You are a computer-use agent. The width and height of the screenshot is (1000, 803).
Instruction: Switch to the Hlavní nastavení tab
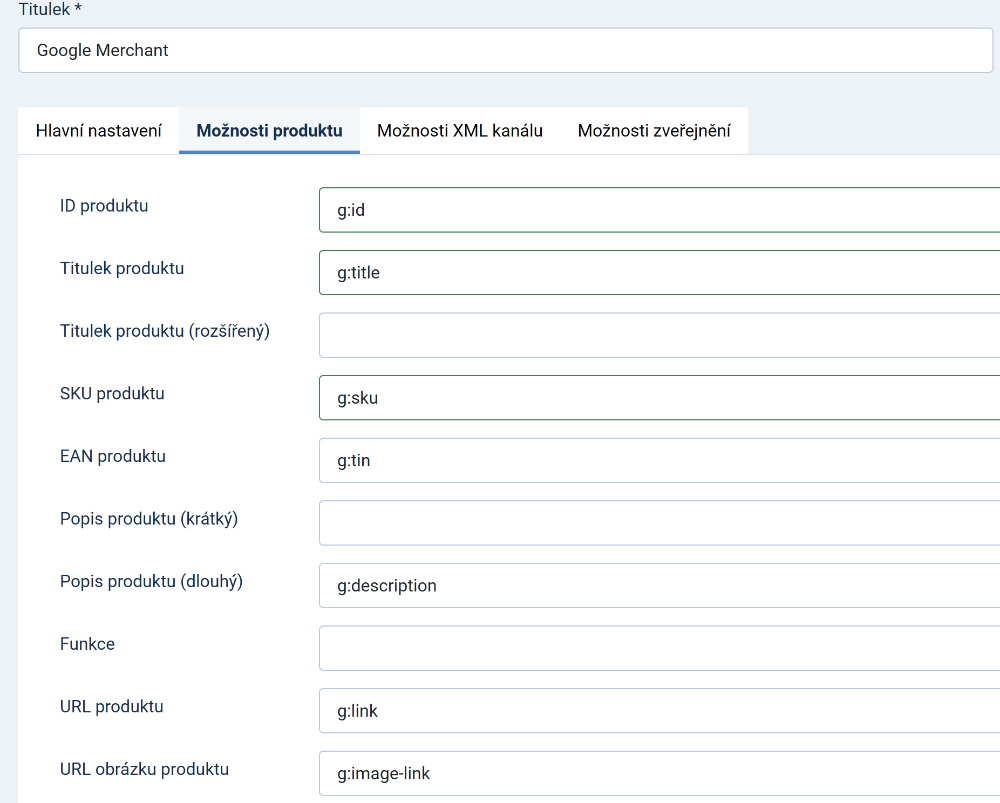click(x=99, y=131)
